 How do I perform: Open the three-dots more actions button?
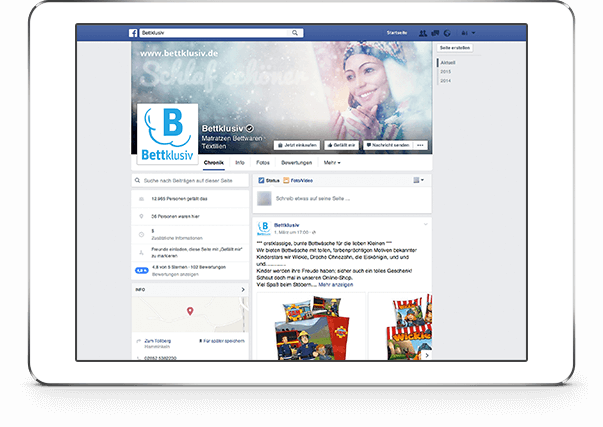420,145
